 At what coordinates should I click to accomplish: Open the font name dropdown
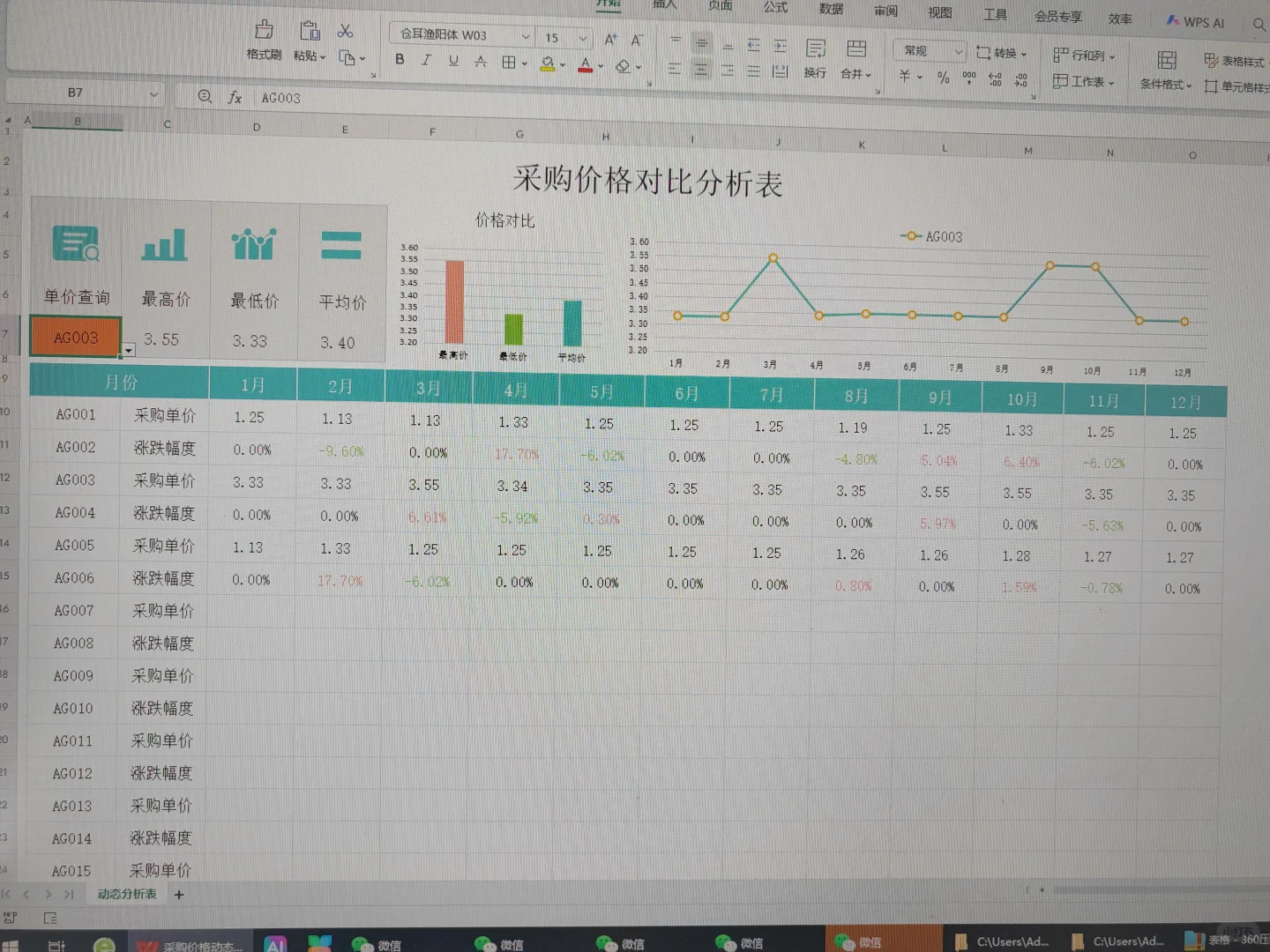[x=524, y=37]
